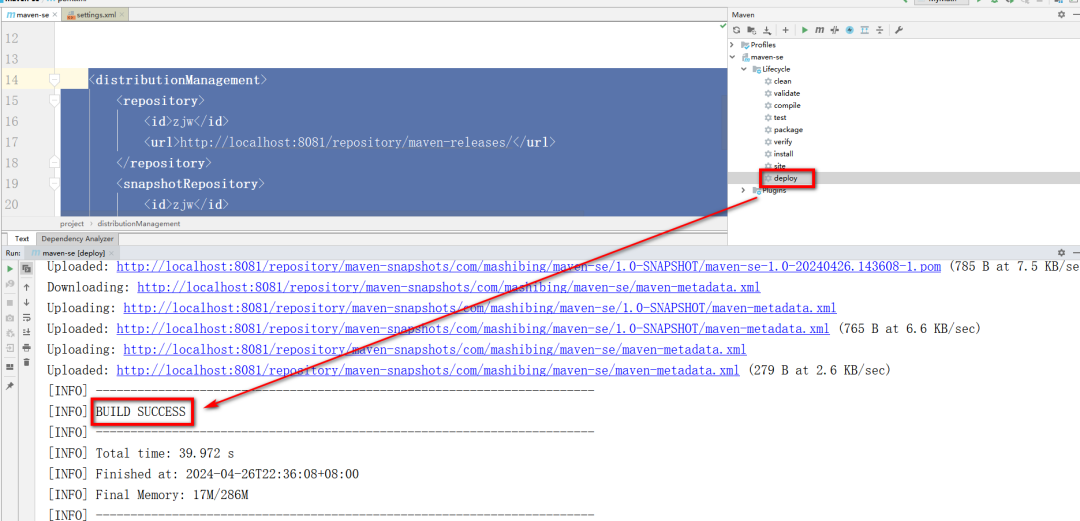
Task: Click Show Dependencies diagram icon
Action: tap(864, 30)
